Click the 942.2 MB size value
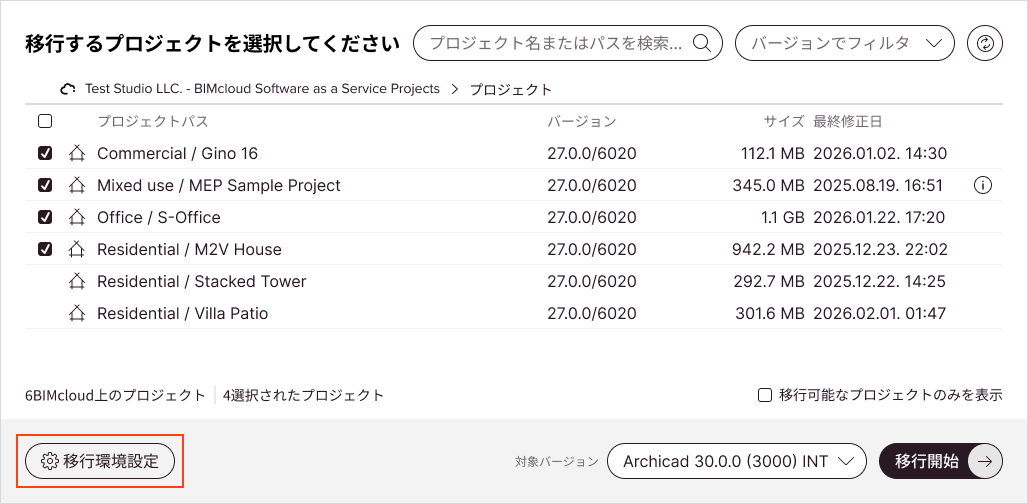 [x=768, y=249]
